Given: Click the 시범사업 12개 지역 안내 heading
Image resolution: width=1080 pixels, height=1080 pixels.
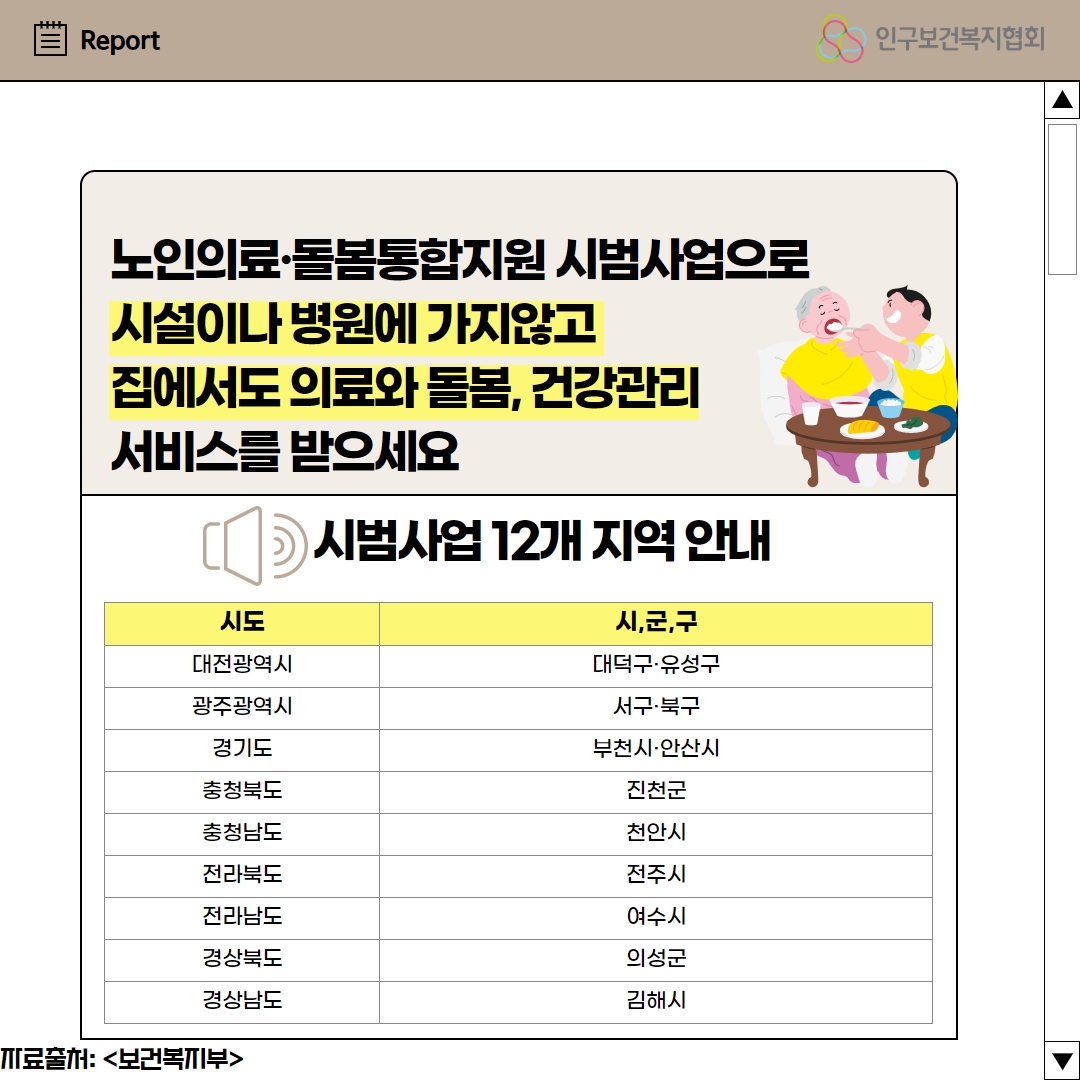Looking at the screenshot, I should (x=541, y=544).
